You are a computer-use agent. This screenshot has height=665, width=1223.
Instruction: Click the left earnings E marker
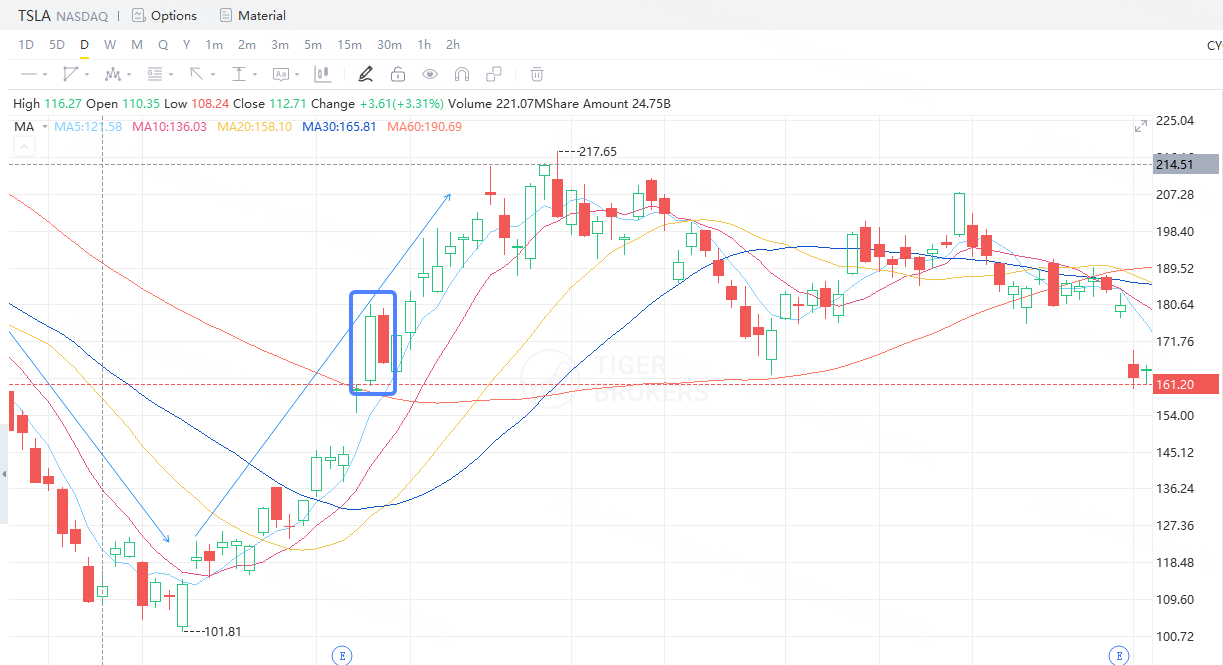[342, 655]
